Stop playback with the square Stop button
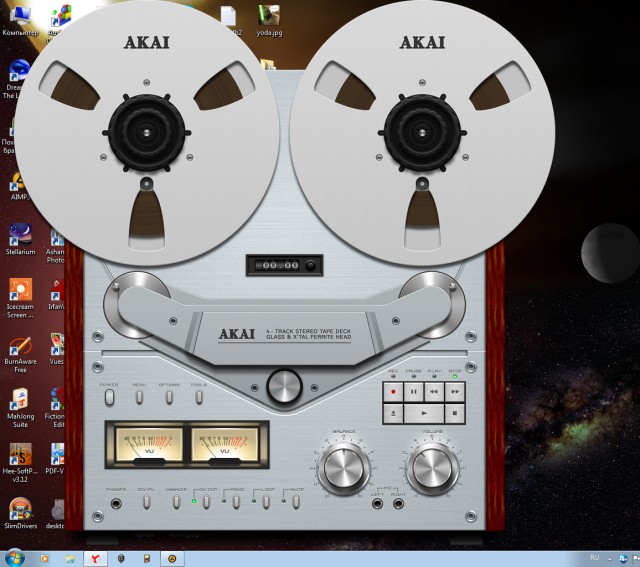 coord(455,414)
